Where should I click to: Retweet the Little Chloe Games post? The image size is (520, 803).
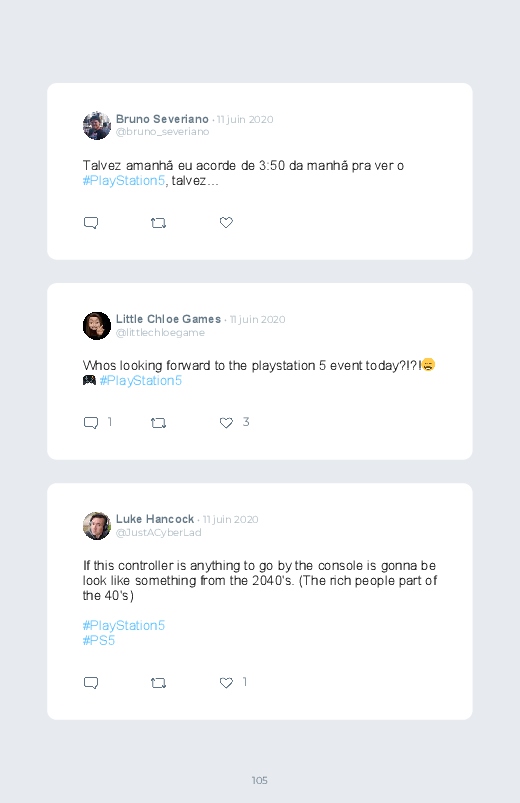(x=158, y=423)
